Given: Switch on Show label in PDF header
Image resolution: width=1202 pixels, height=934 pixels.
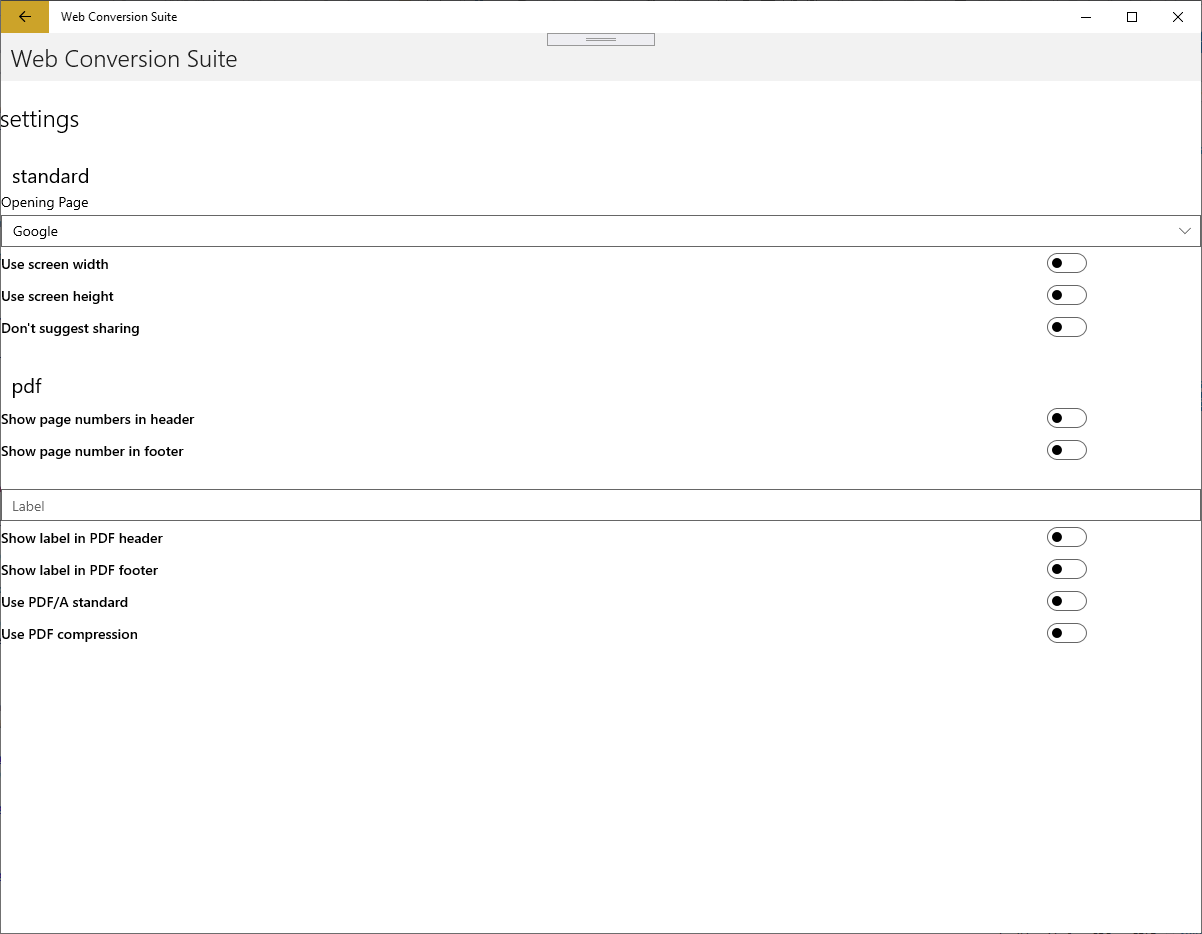Looking at the screenshot, I should point(1066,538).
